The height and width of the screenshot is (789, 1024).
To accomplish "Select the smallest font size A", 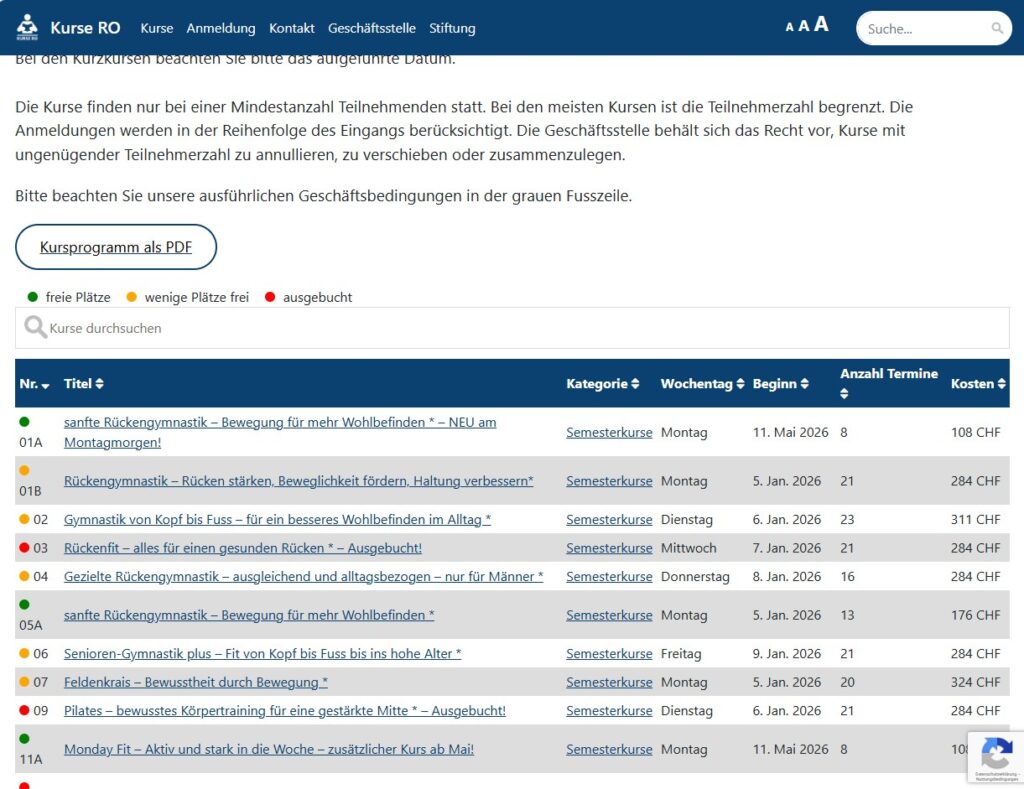I will [x=789, y=28].
